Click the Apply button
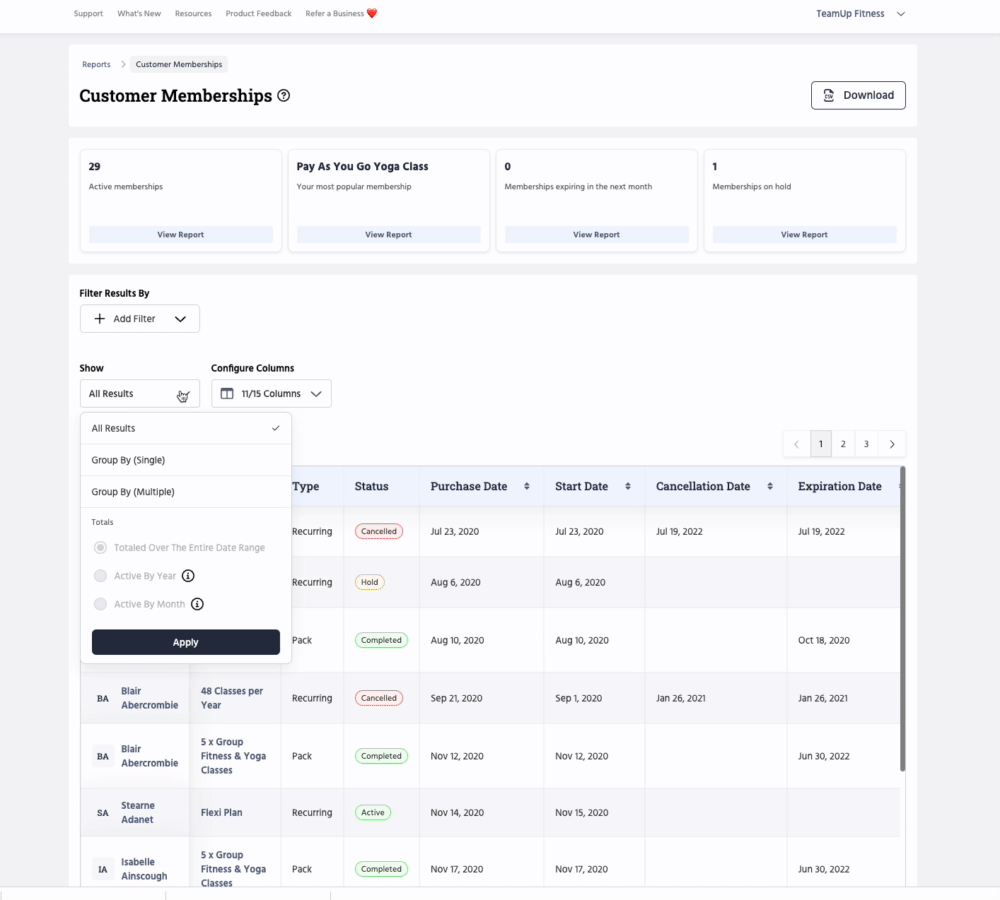Image resolution: width=1000 pixels, height=900 pixels. pyautogui.click(x=186, y=642)
